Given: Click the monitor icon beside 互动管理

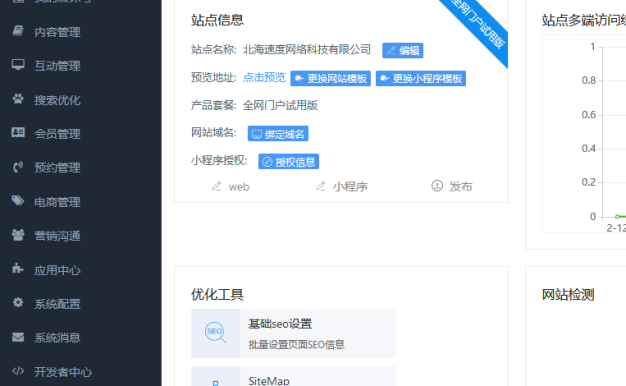Looking at the screenshot, I should point(18,65).
